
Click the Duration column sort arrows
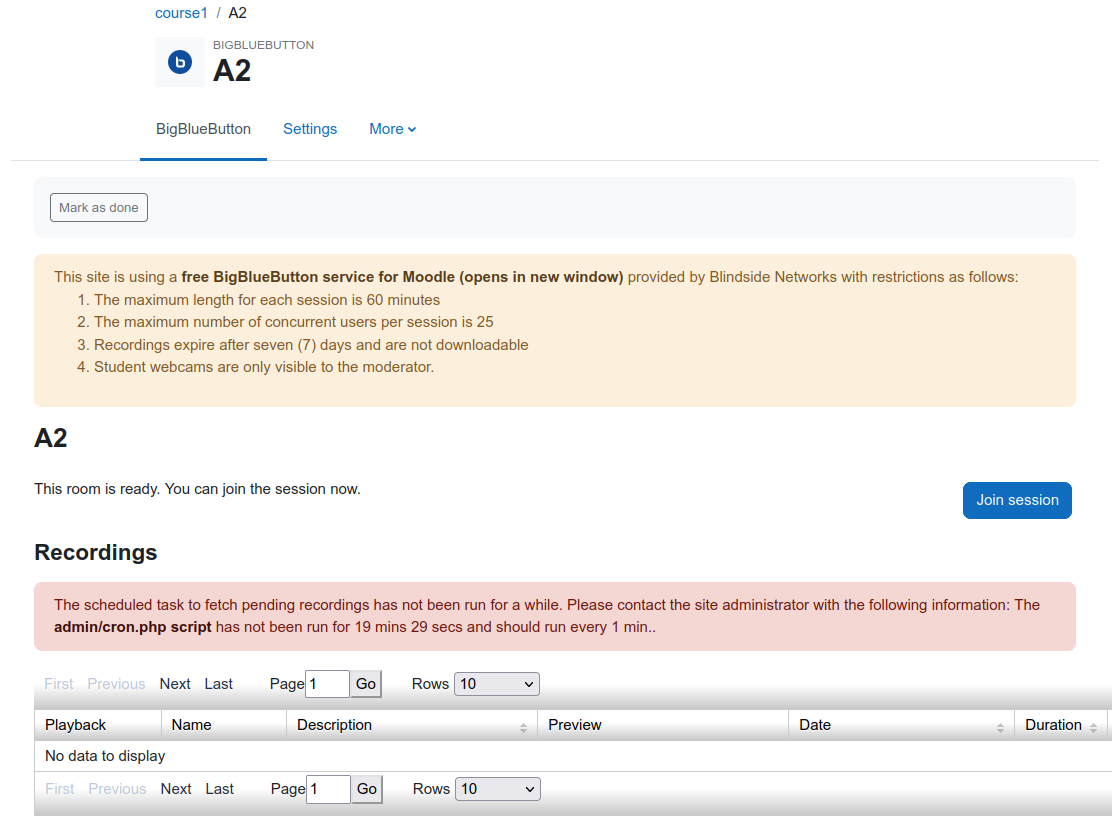[x=1094, y=728]
